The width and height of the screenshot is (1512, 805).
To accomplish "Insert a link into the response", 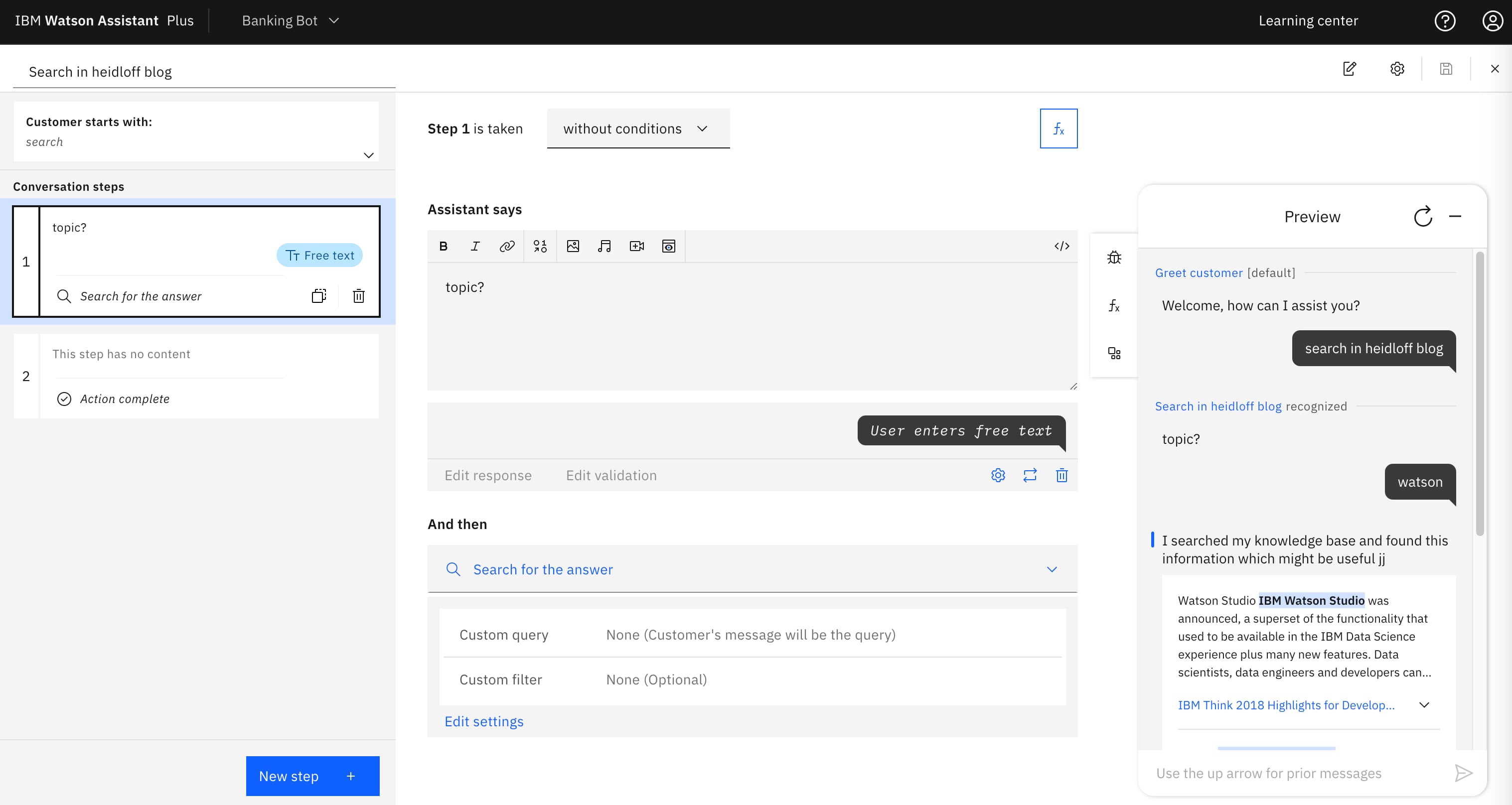I will 507,246.
